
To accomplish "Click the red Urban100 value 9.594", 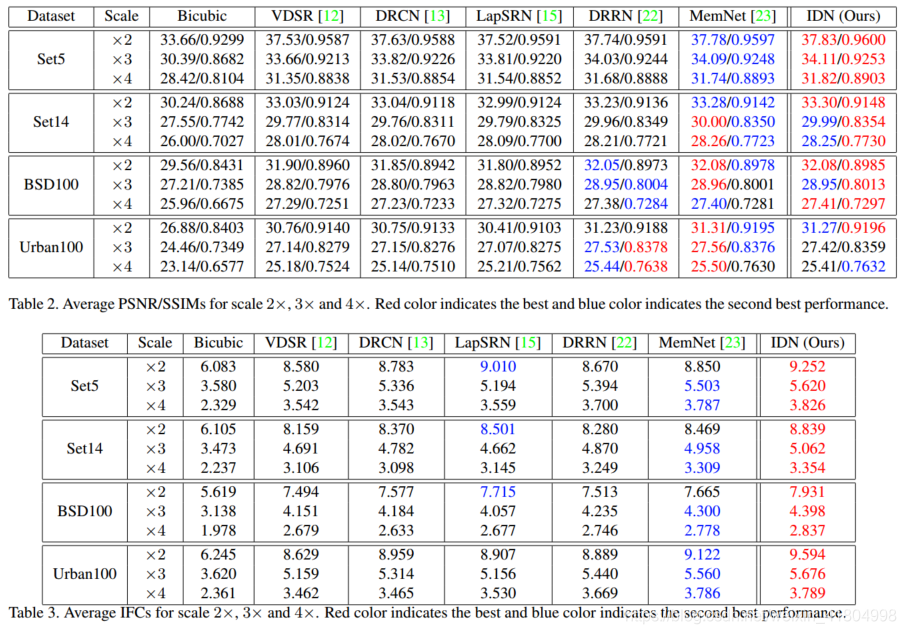I will pos(807,555).
